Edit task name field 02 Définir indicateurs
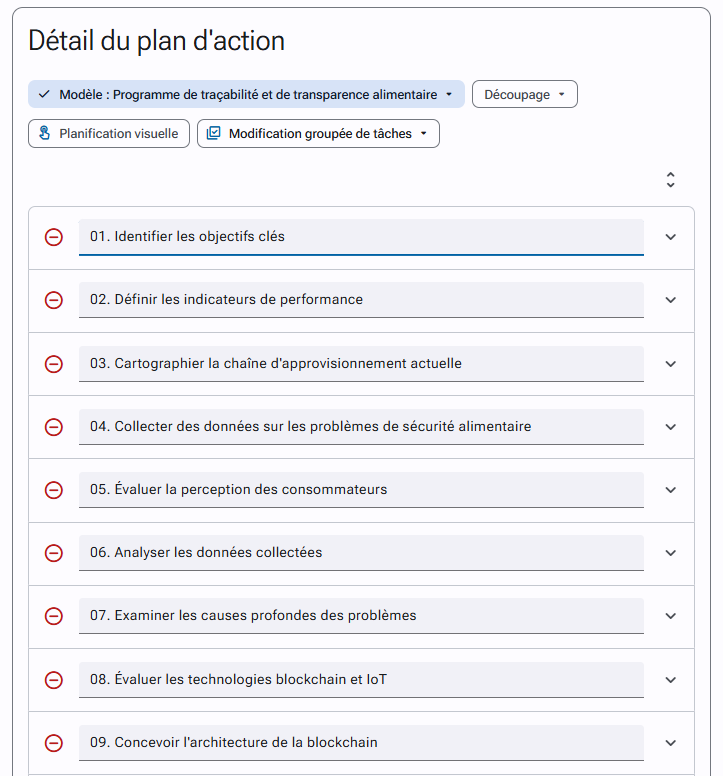The height and width of the screenshot is (776, 723). click(361, 300)
